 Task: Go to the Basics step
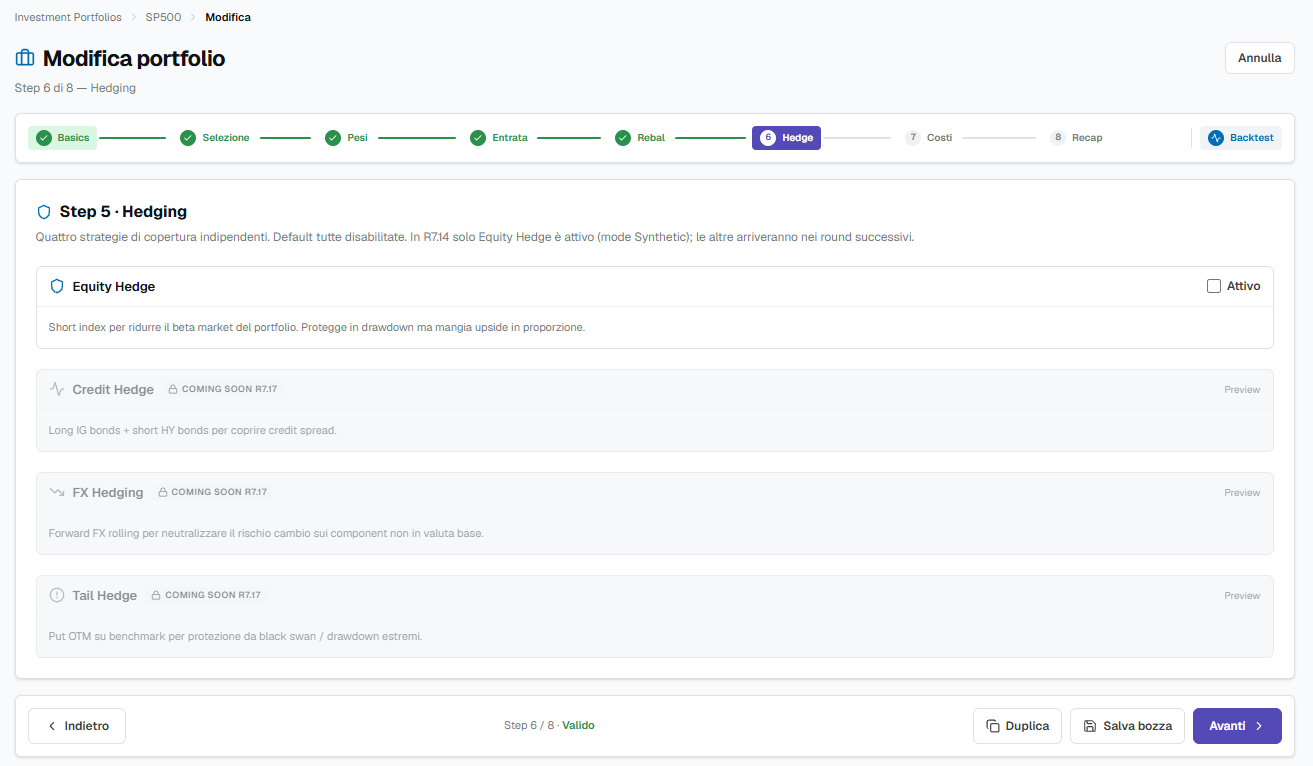pyautogui.click(x=62, y=138)
